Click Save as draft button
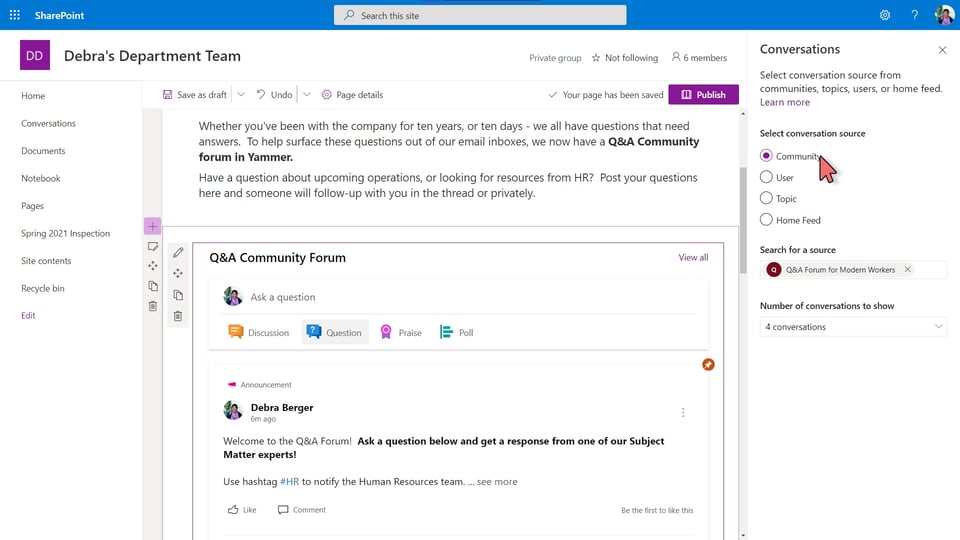Image resolution: width=960 pixels, height=540 pixels. pyautogui.click(x=195, y=94)
